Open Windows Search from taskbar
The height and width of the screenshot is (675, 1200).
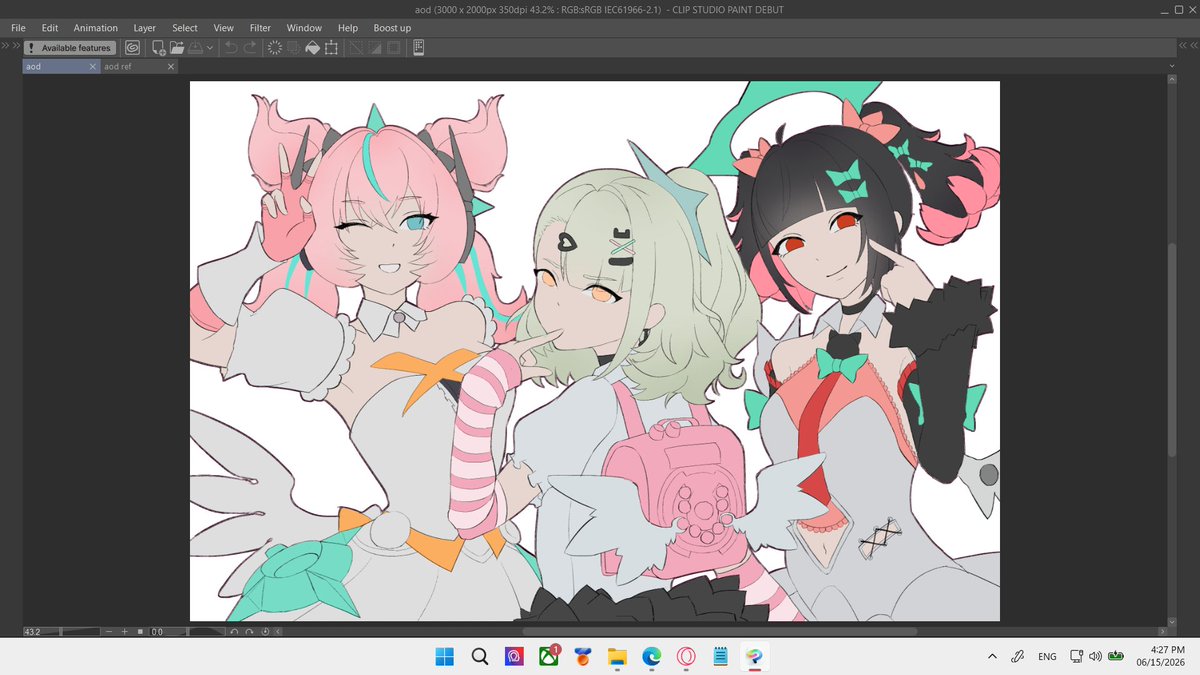pyautogui.click(x=479, y=657)
